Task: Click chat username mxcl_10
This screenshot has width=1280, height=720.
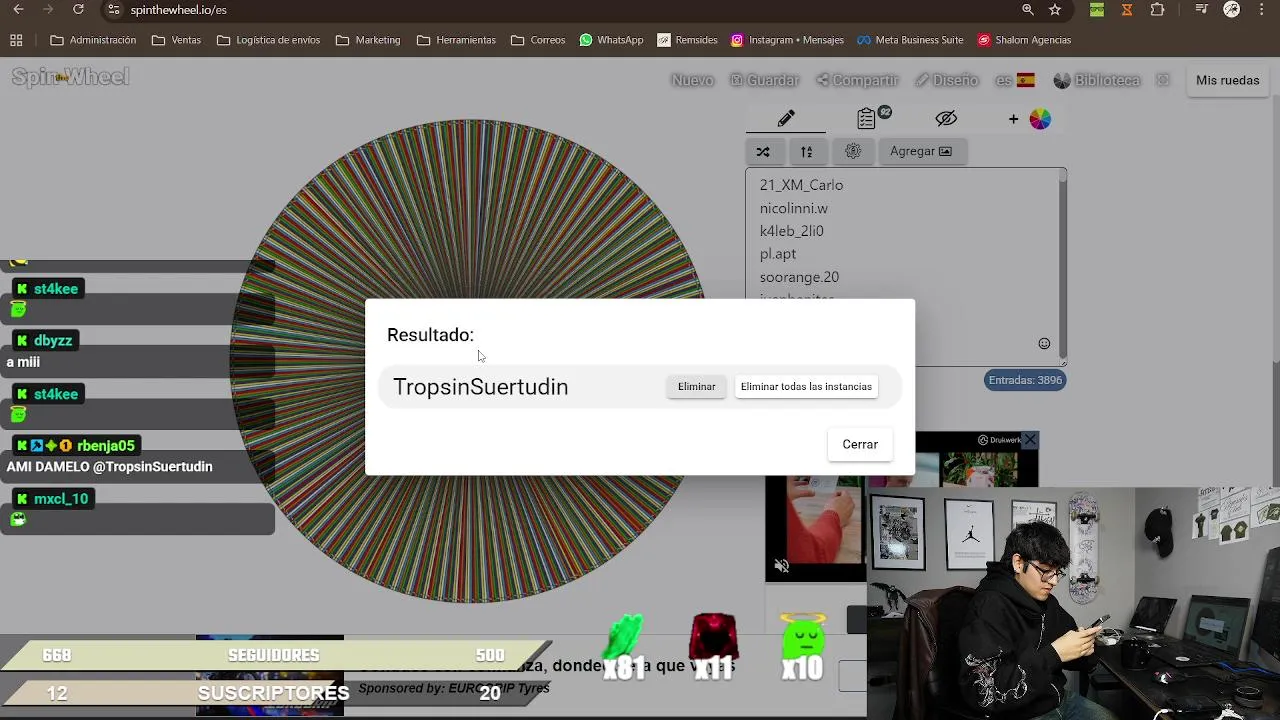Action: point(61,499)
